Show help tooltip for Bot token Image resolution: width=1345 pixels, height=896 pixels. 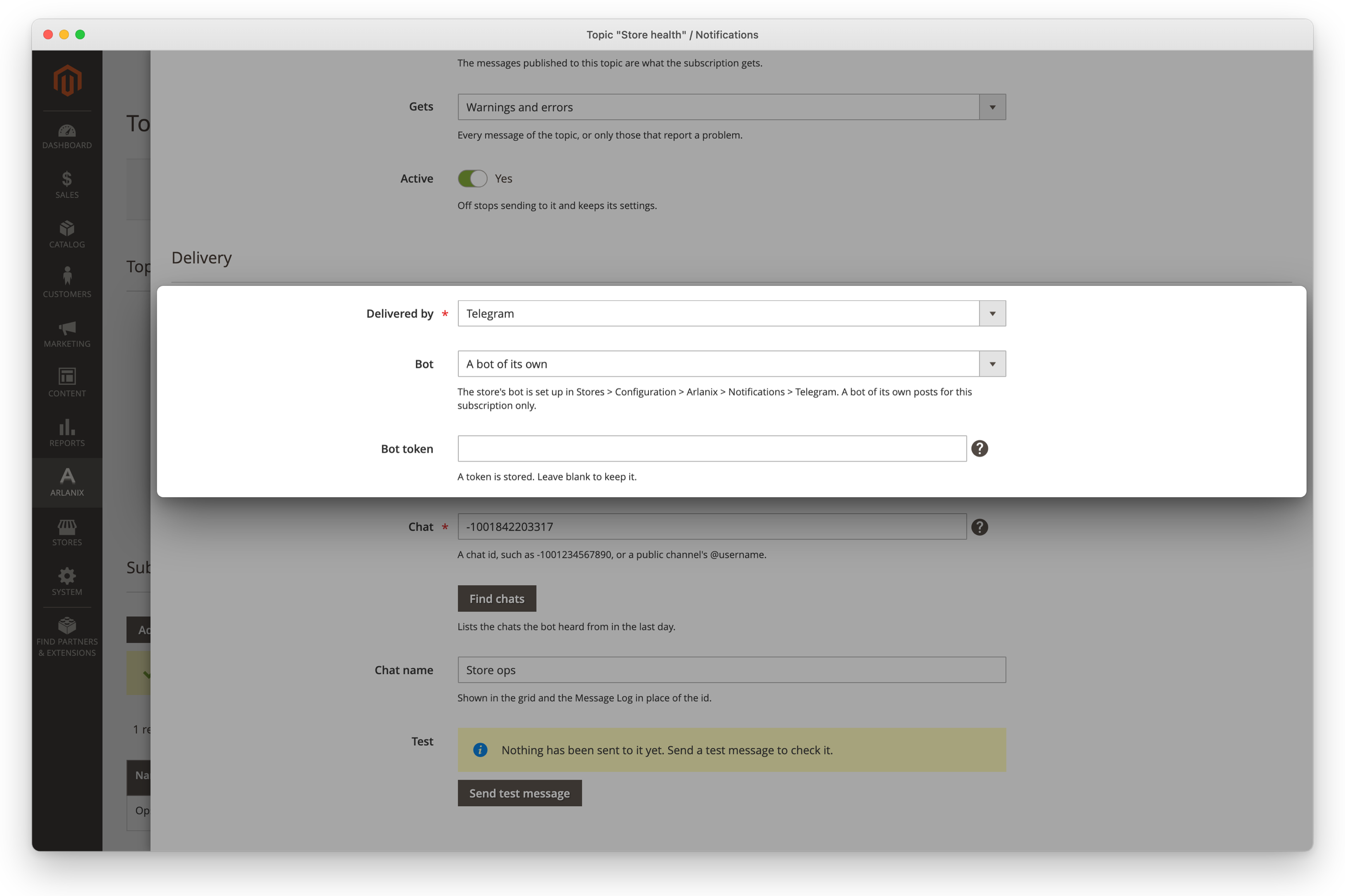click(979, 449)
